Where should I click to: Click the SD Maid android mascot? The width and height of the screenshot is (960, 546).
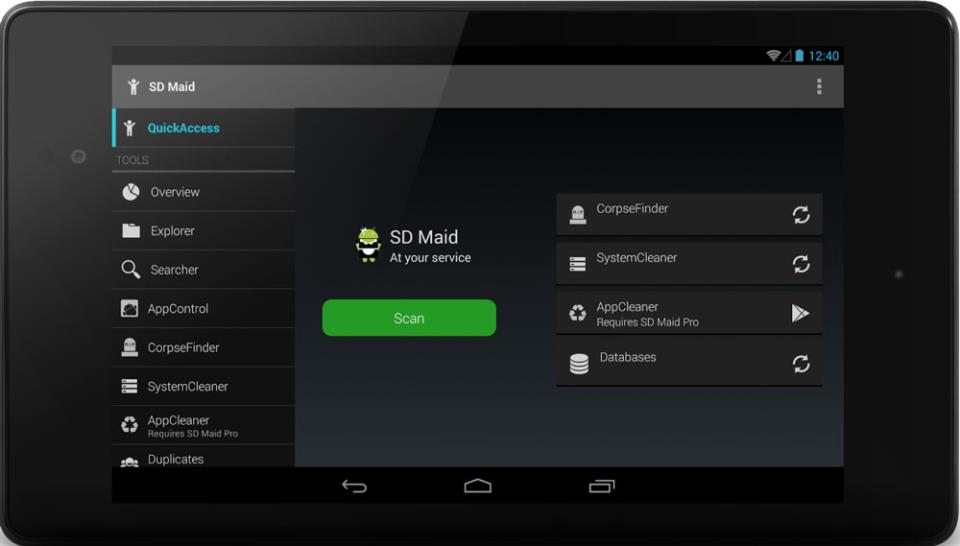pos(368,245)
